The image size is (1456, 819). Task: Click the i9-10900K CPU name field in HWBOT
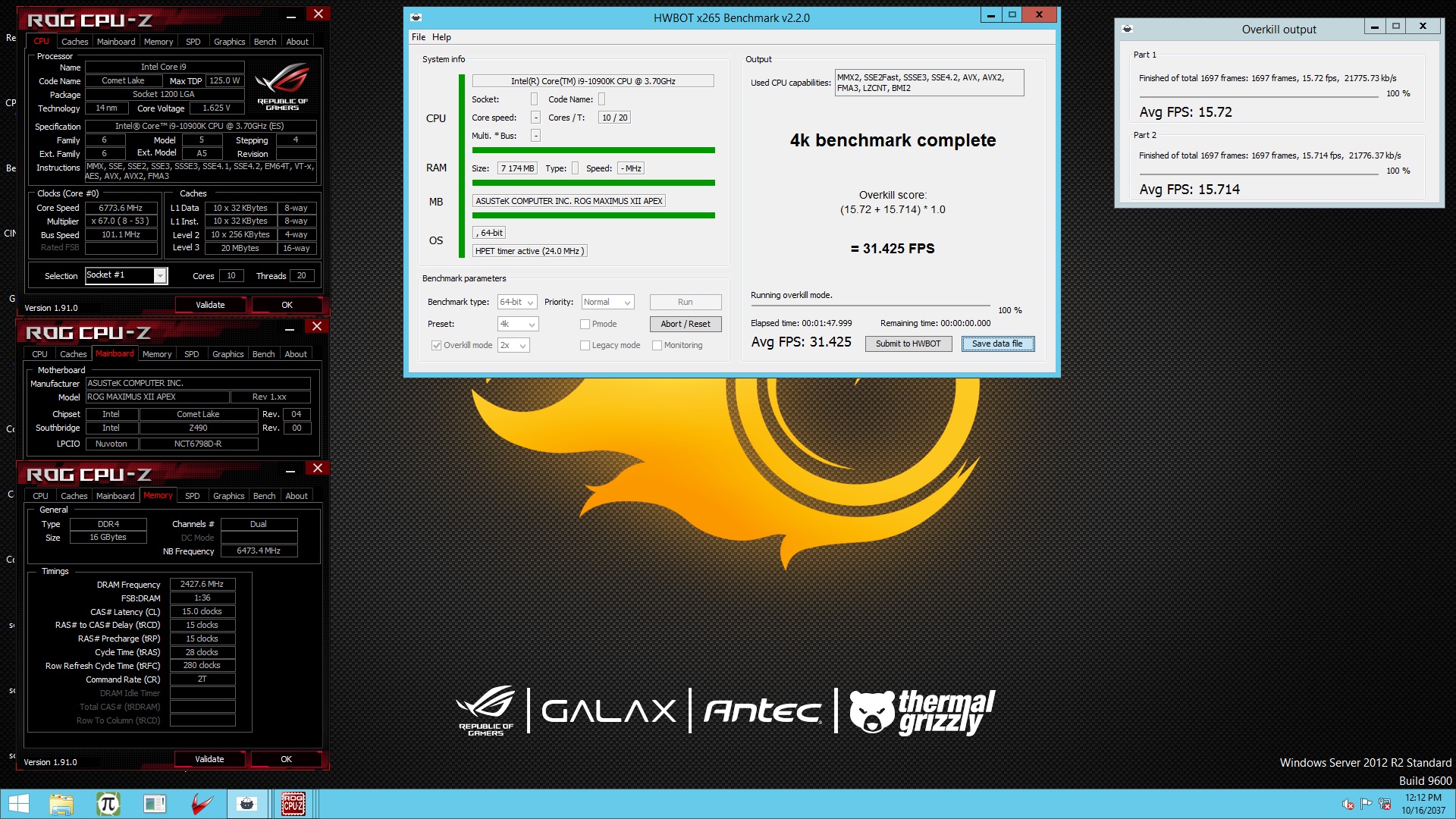[593, 81]
